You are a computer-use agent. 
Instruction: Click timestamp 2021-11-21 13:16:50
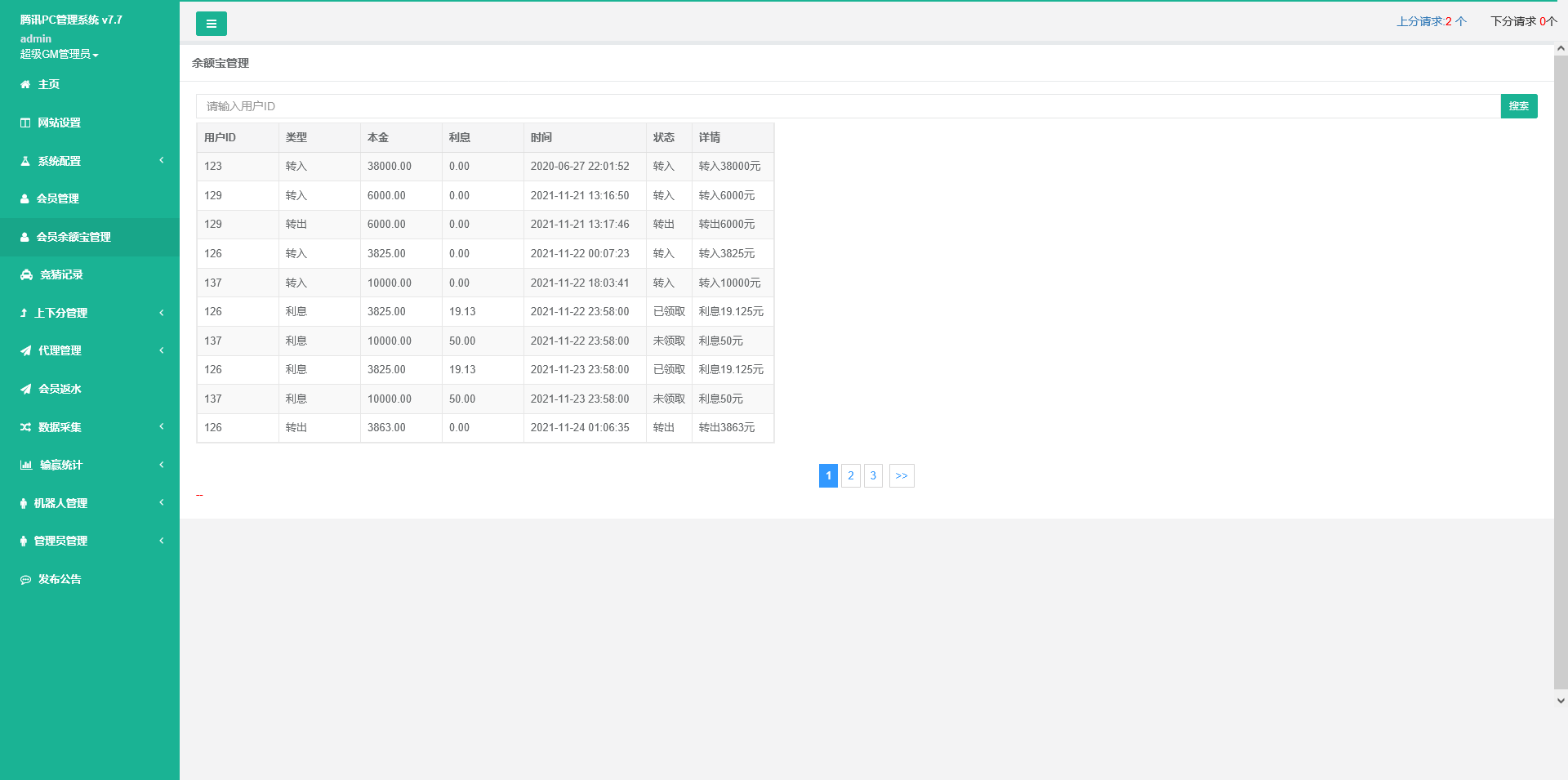pos(580,195)
